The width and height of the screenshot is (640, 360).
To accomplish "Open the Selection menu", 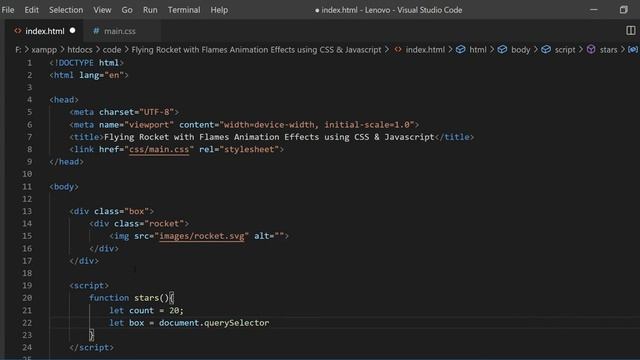I will (x=66, y=10).
